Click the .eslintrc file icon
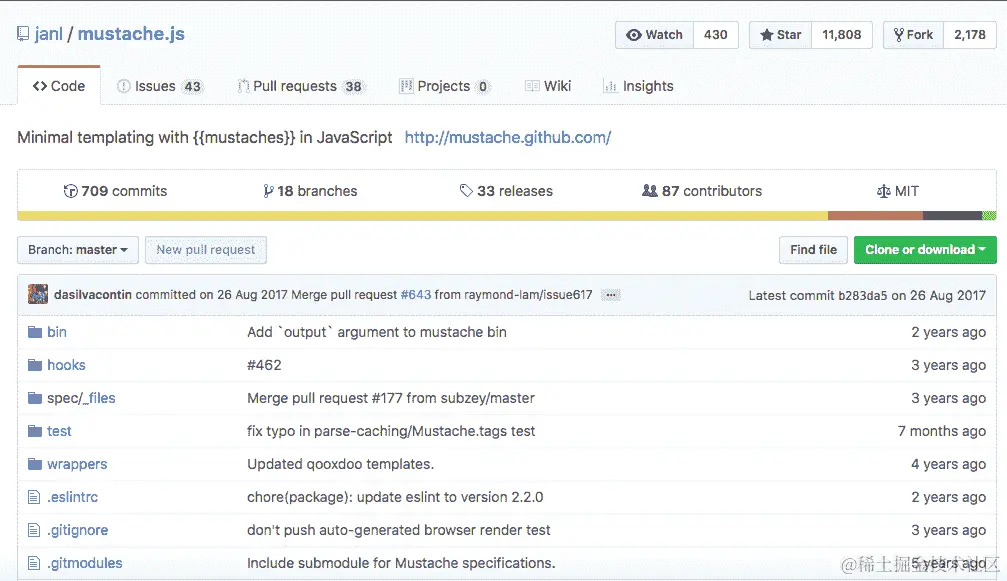This screenshot has height=581, width=1007. point(34,497)
